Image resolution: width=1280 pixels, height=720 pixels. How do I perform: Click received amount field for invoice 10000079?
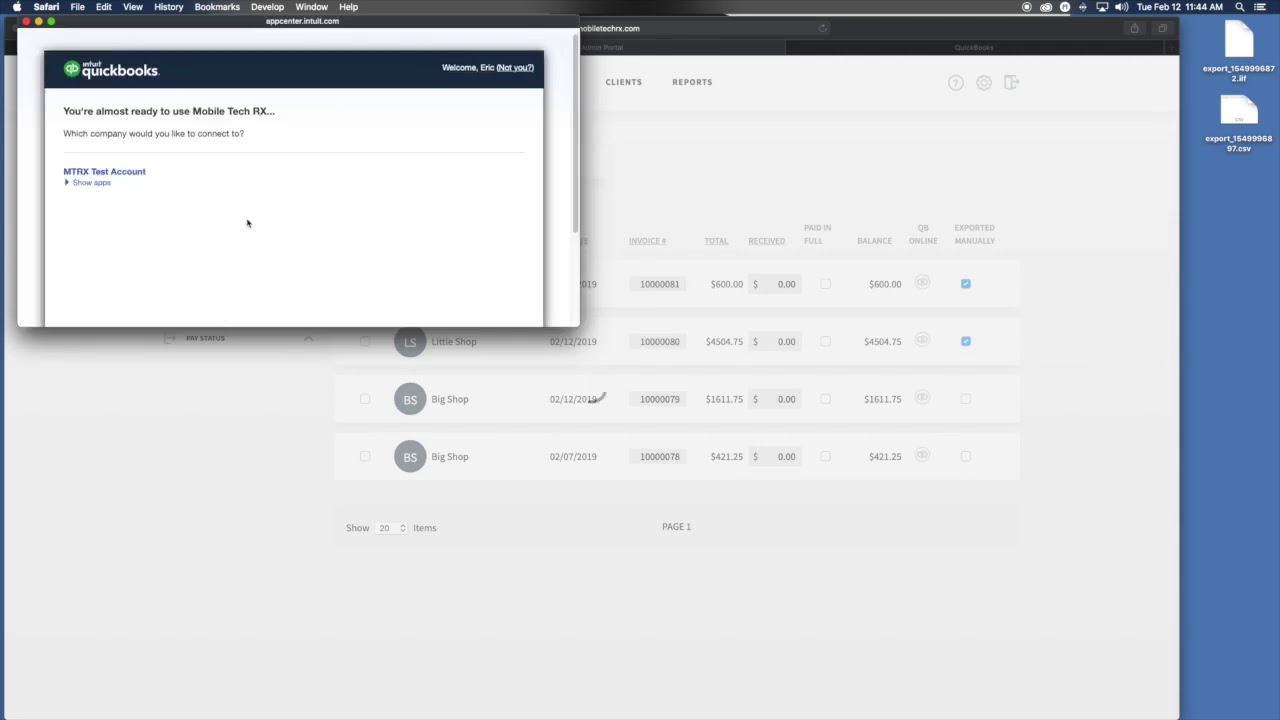[x=775, y=399]
